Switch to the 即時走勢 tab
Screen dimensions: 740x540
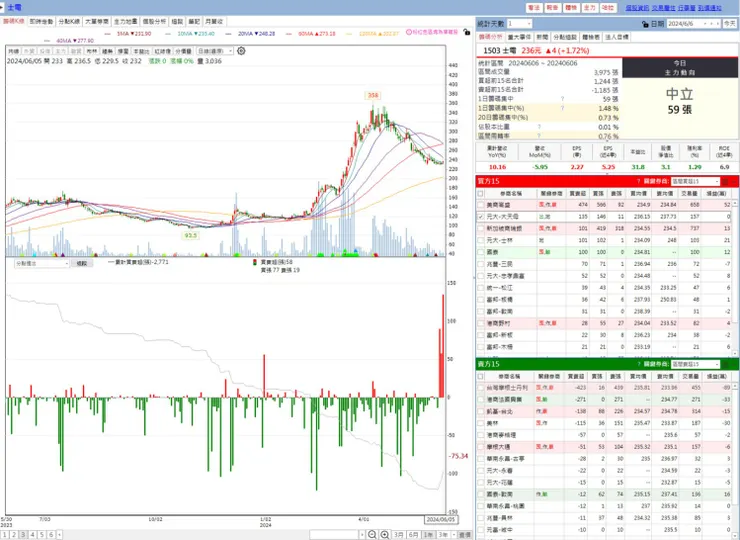(42, 22)
